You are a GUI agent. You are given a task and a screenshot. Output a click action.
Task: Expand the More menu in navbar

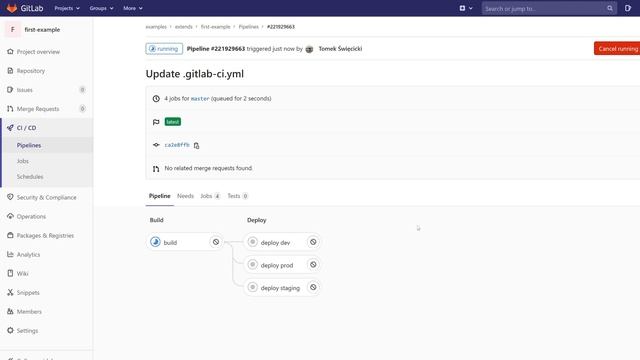[133, 8]
